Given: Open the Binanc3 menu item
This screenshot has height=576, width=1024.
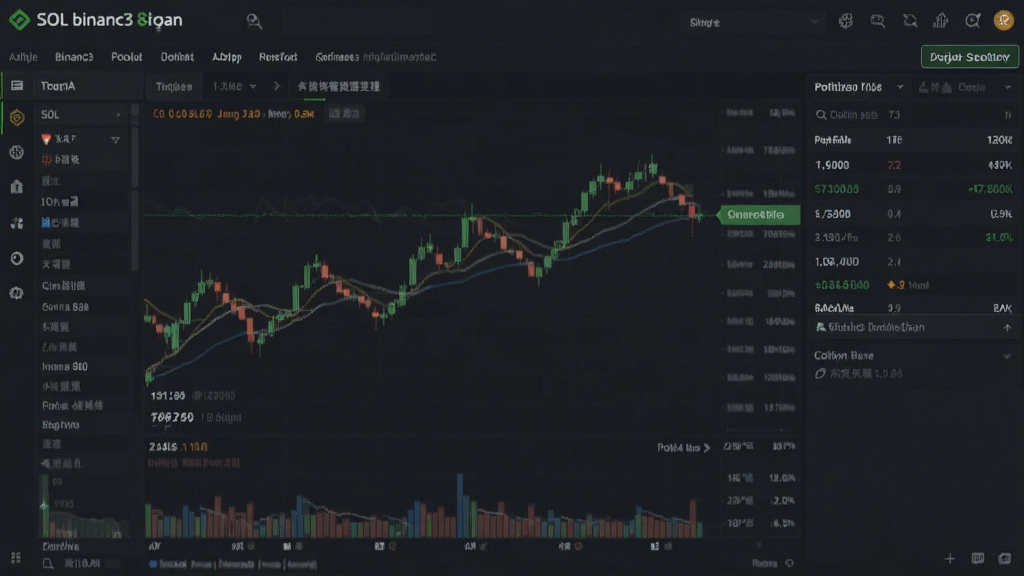Looking at the screenshot, I should pyautogui.click(x=74, y=57).
